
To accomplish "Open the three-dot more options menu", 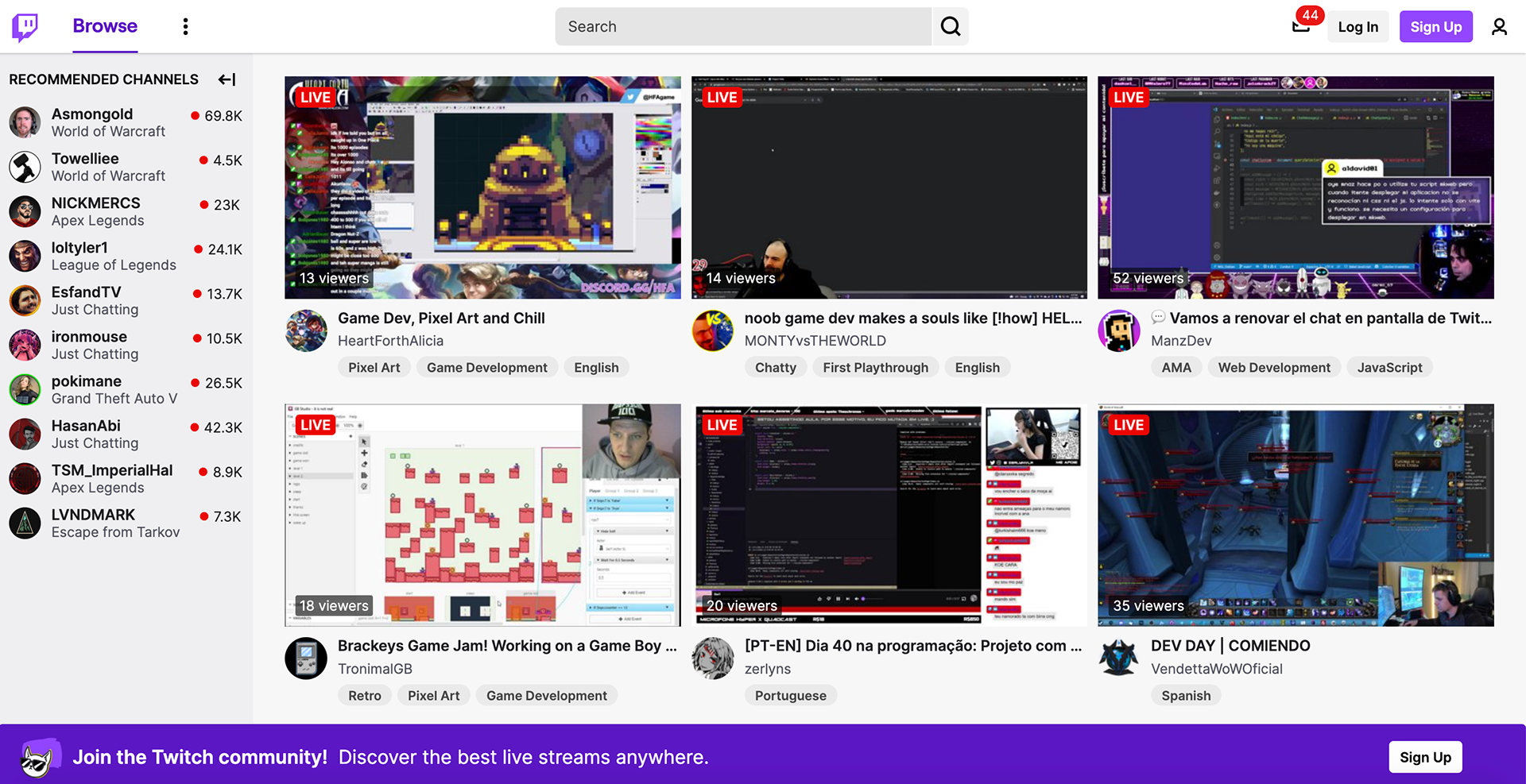I will point(185,26).
